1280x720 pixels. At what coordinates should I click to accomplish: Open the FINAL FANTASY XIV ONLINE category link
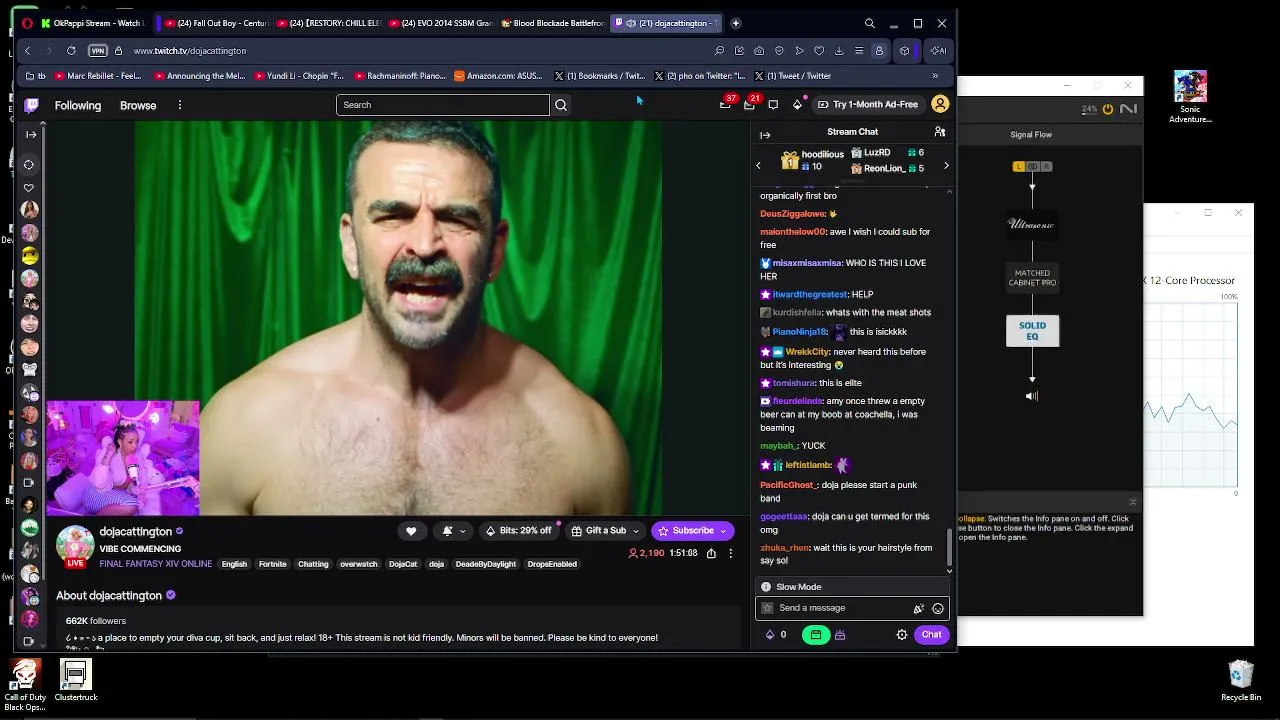[x=156, y=564]
